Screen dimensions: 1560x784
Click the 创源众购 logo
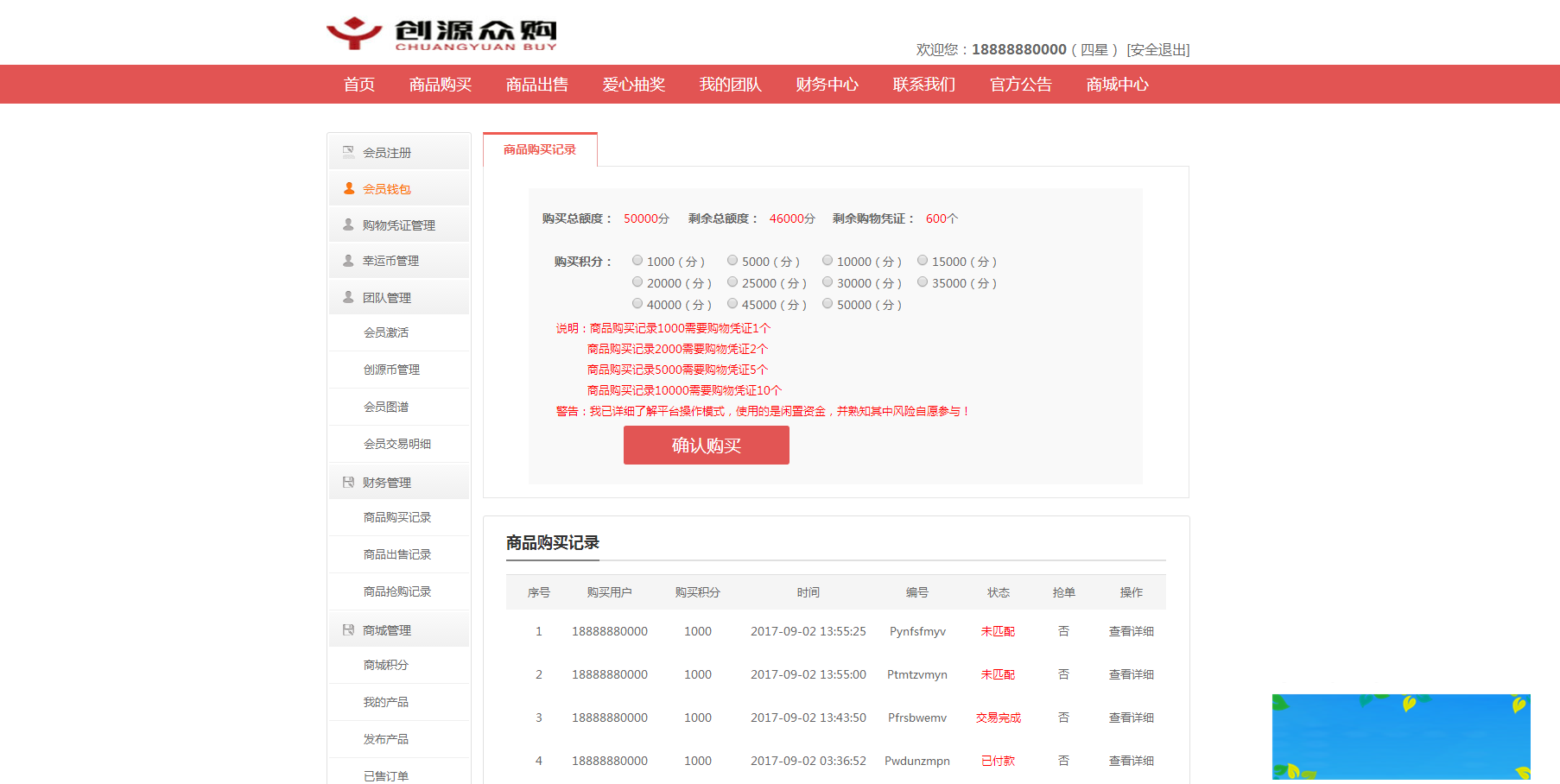(441, 32)
